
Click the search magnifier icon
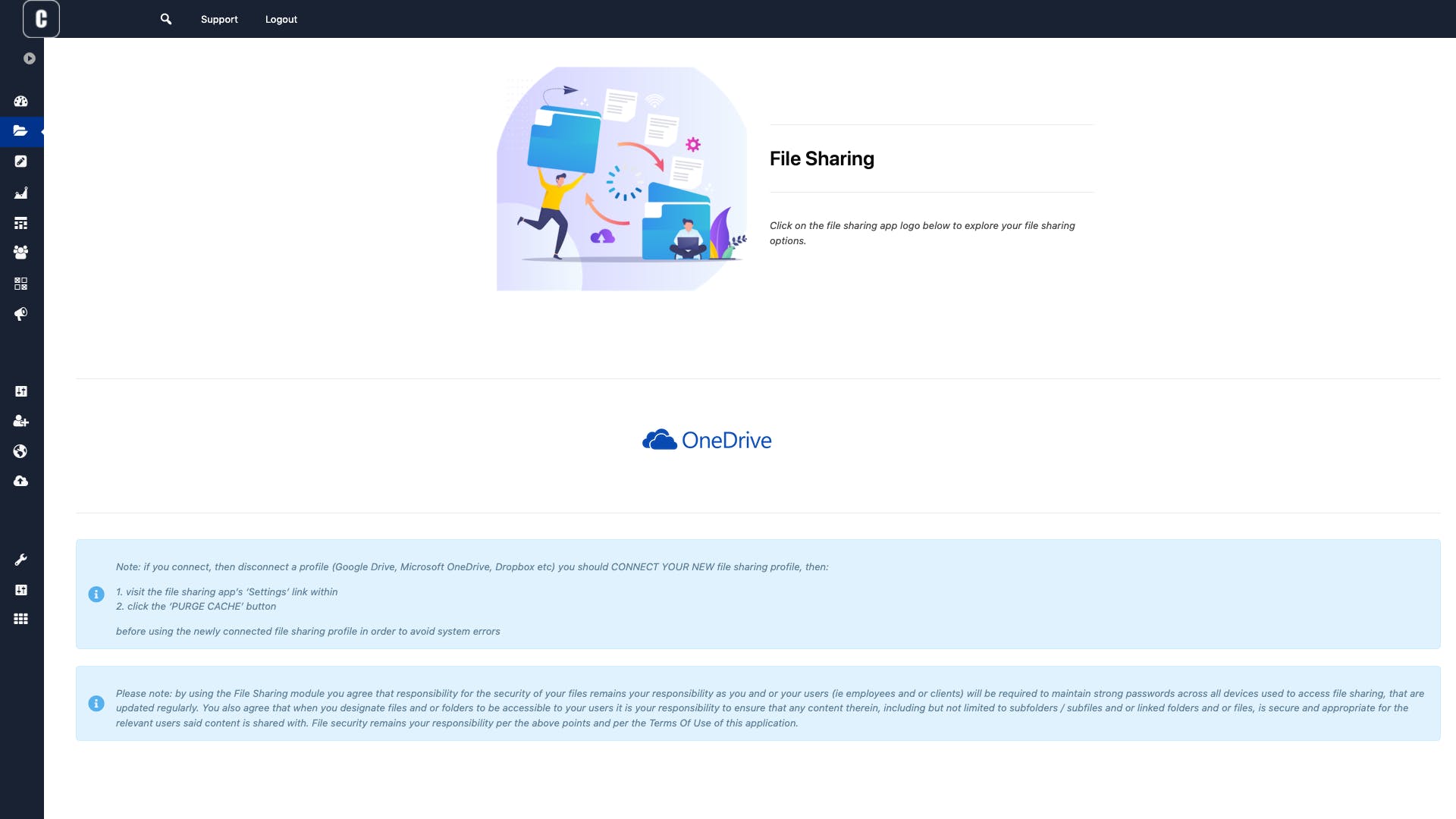coord(166,19)
